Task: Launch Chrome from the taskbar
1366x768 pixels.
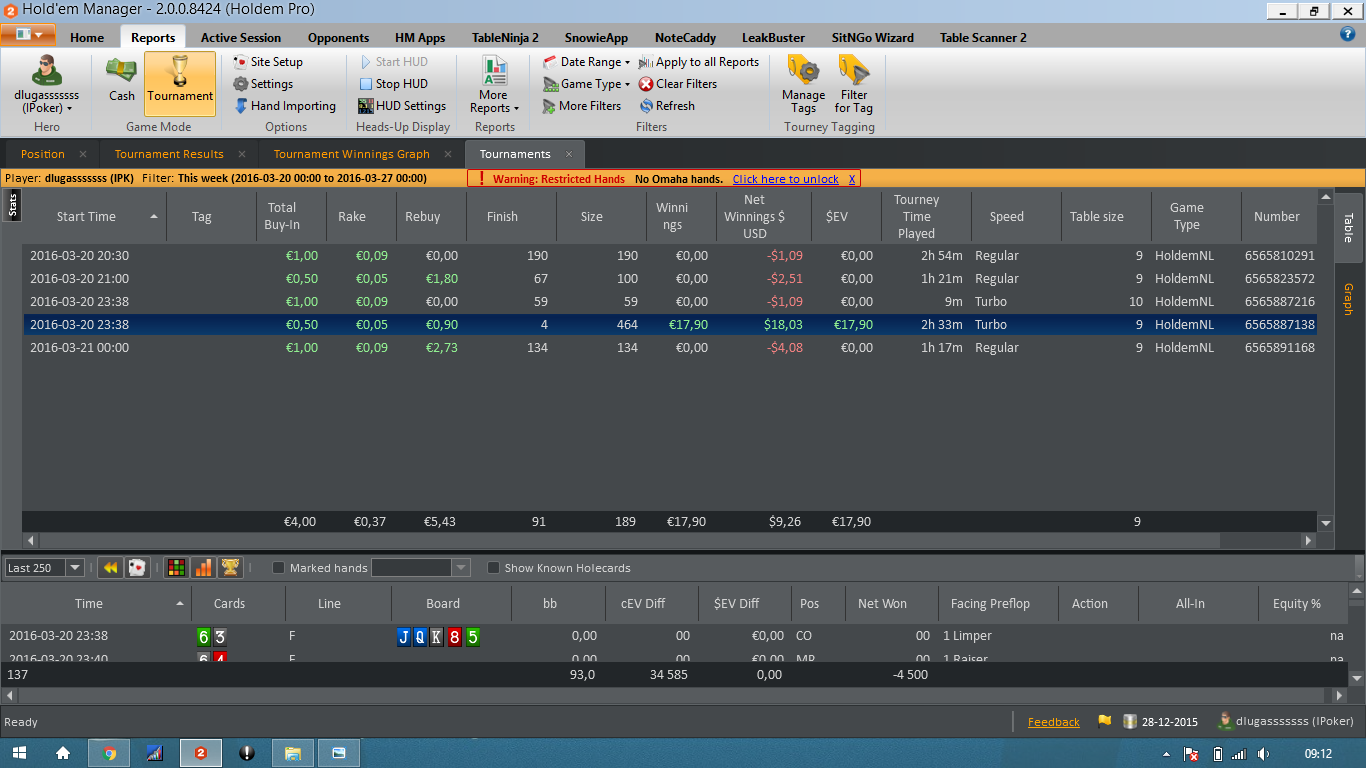Action: (109, 753)
